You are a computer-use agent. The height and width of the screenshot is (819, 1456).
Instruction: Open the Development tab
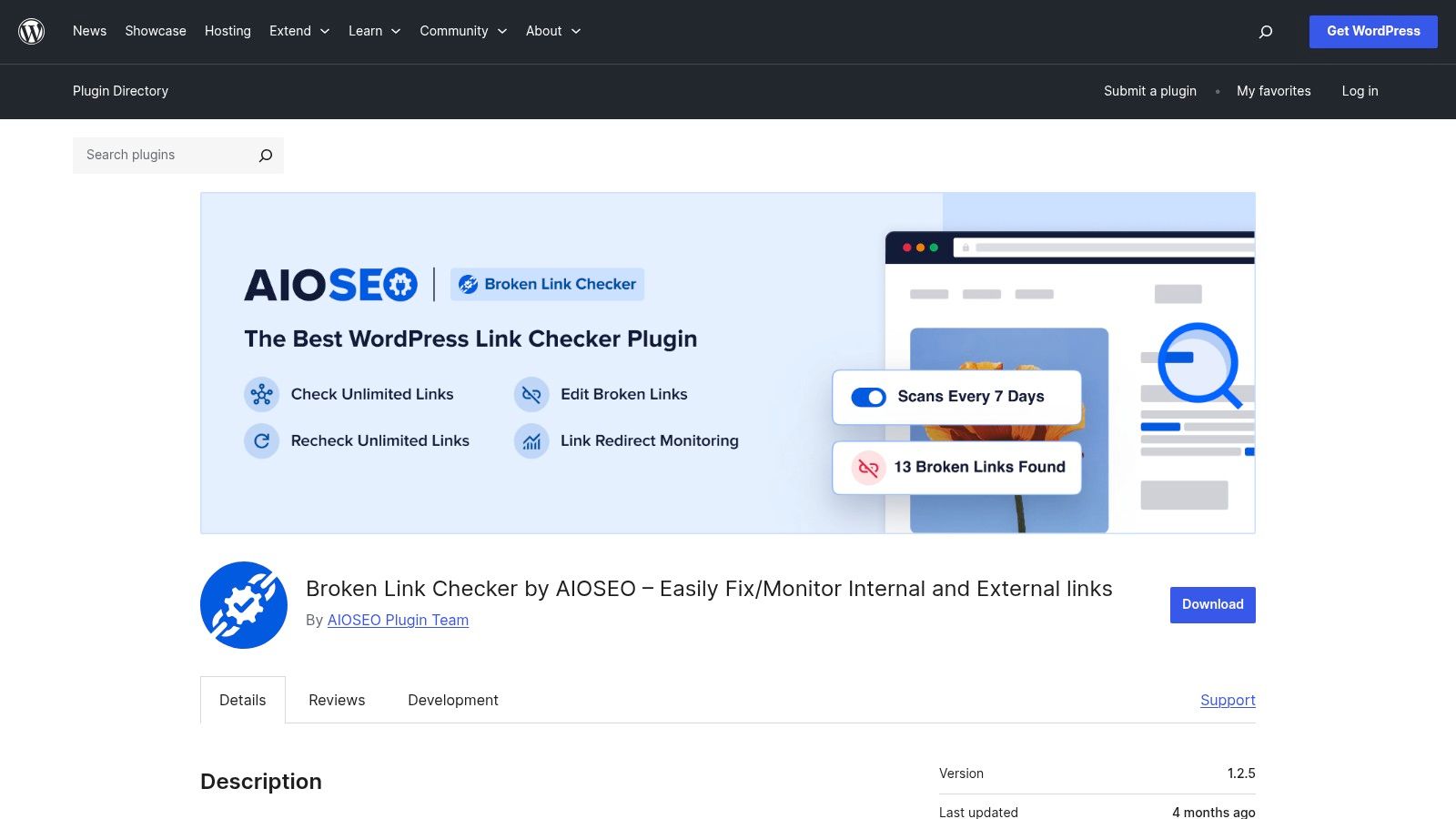tap(452, 700)
